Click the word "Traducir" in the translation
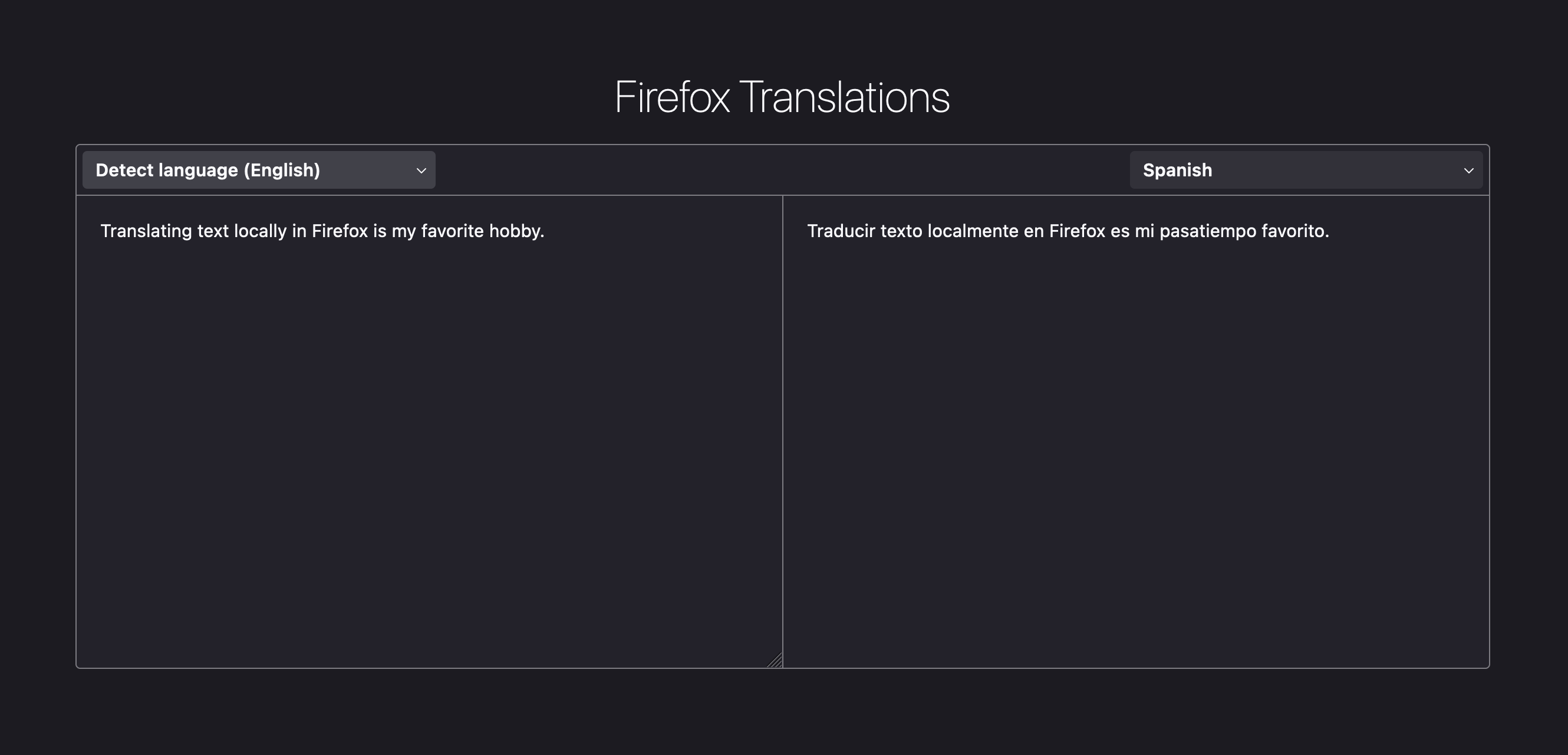1568x755 pixels. tap(841, 231)
